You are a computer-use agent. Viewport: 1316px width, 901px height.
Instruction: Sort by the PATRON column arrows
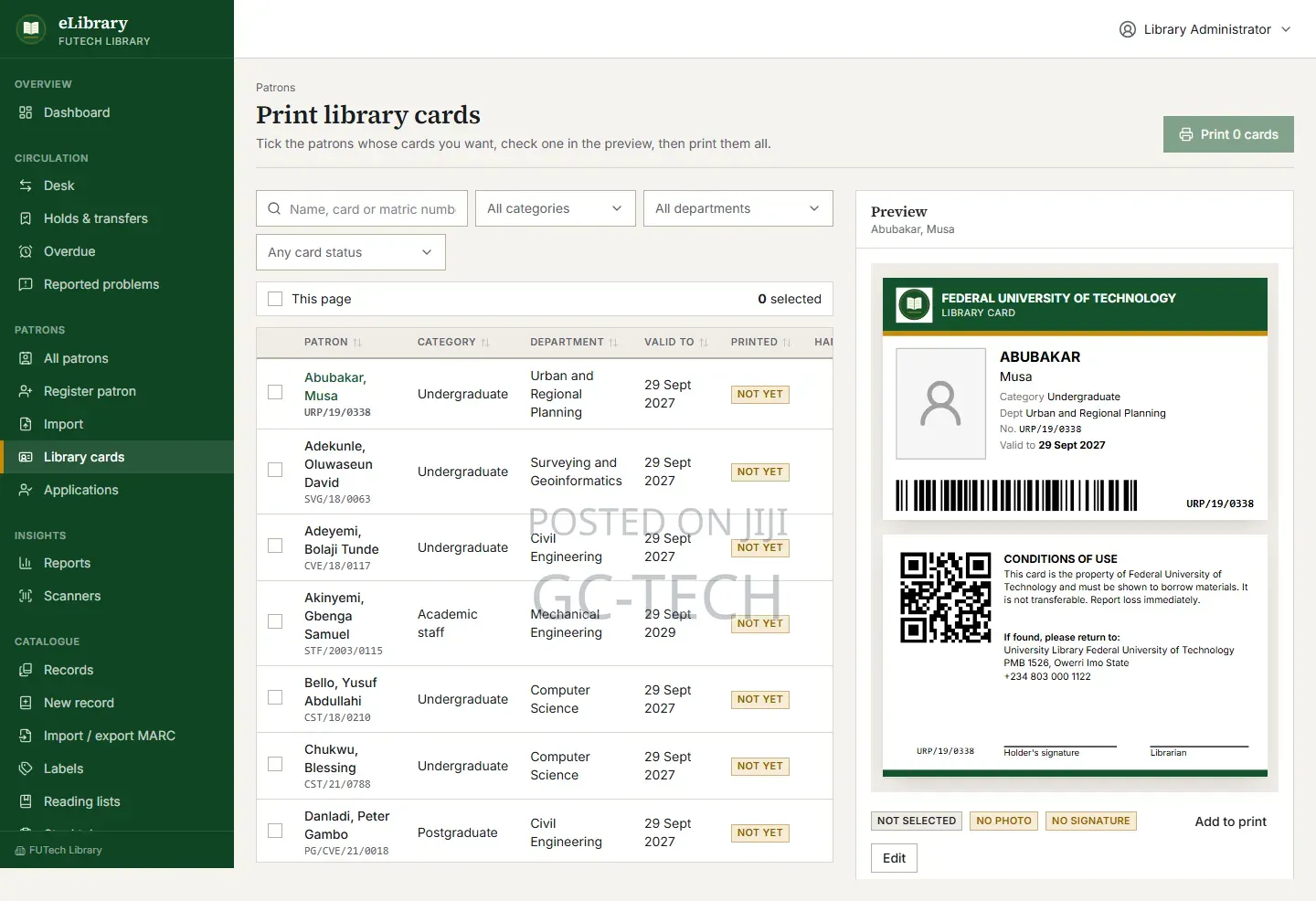(357, 343)
